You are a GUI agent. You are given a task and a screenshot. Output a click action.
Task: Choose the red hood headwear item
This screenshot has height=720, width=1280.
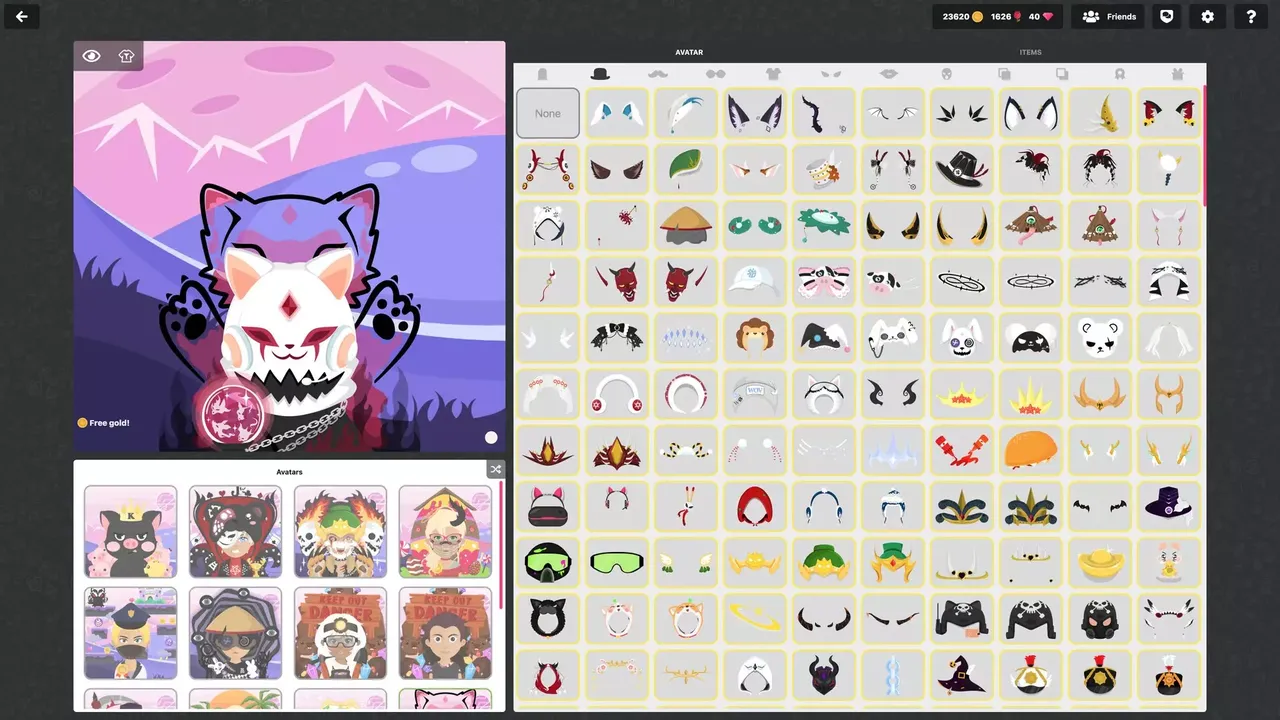pyautogui.click(x=755, y=507)
